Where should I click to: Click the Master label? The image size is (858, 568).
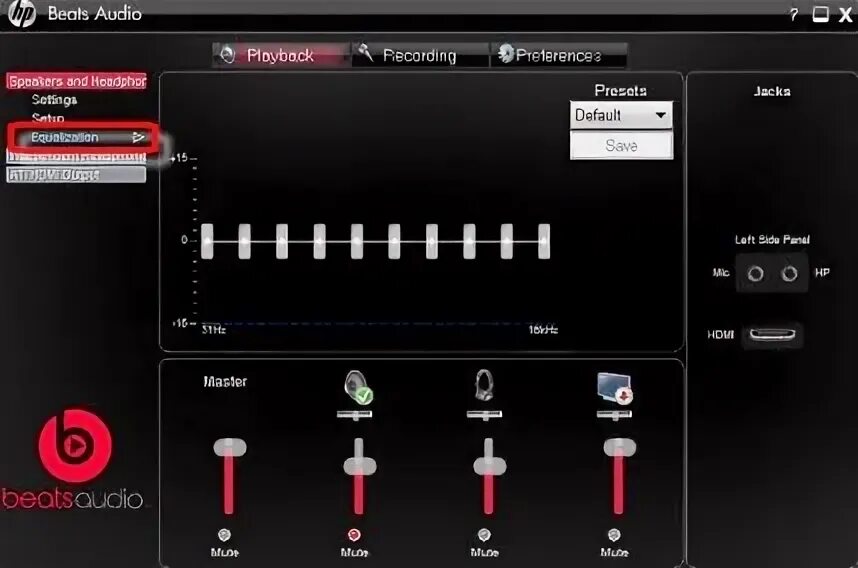[225, 381]
